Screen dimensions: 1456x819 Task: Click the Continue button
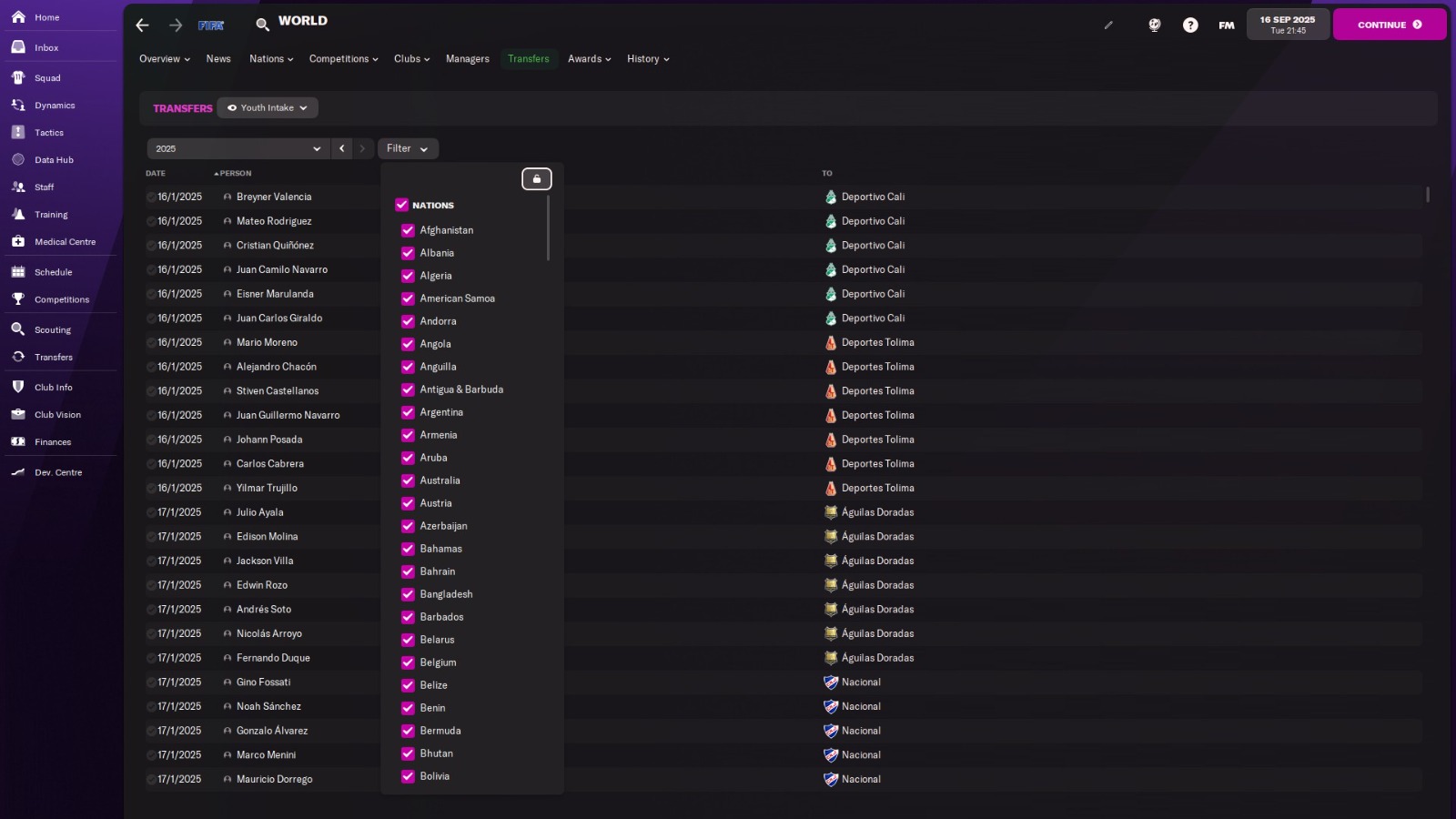1388,25
